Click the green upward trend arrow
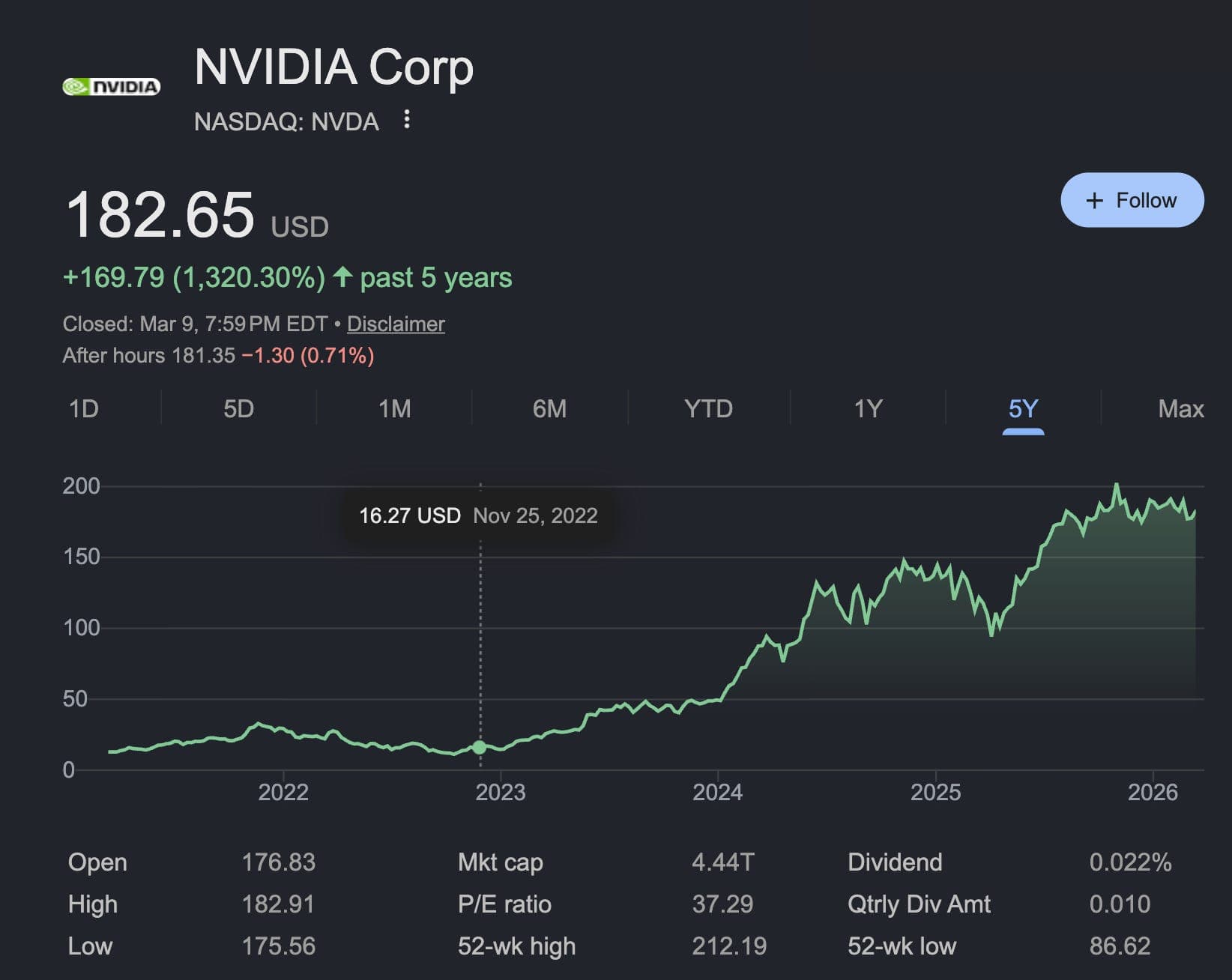This screenshot has width=1232, height=980. pyautogui.click(x=342, y=276)
